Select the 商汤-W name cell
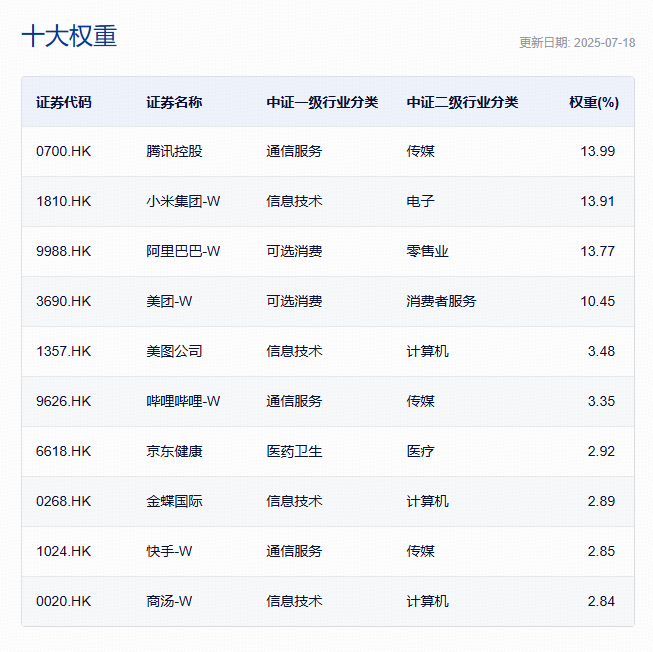This screenshot has width=653, height=652. [x=169, y=601]
